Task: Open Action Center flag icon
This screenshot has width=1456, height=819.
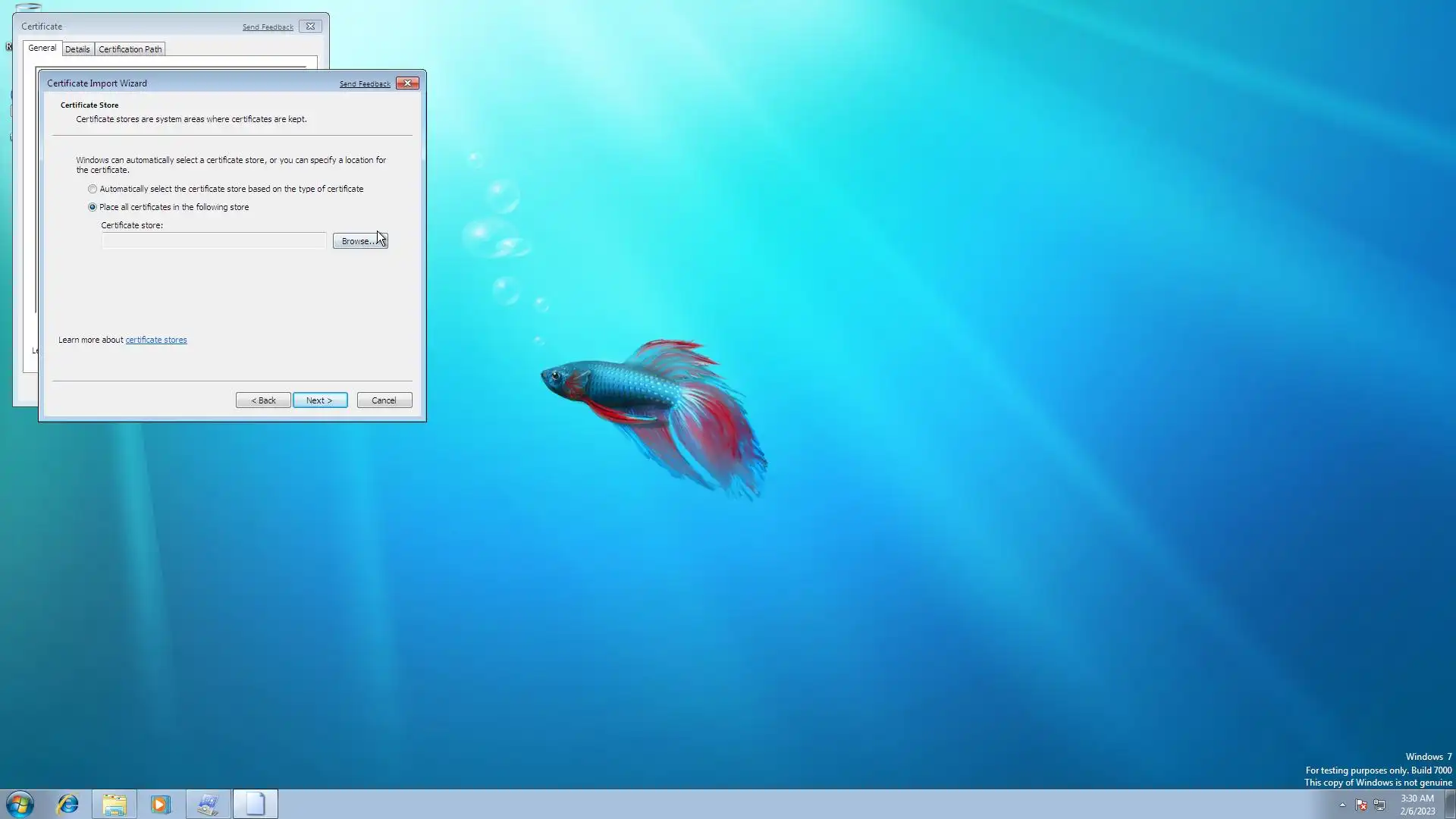Action: coord(1361,805)
